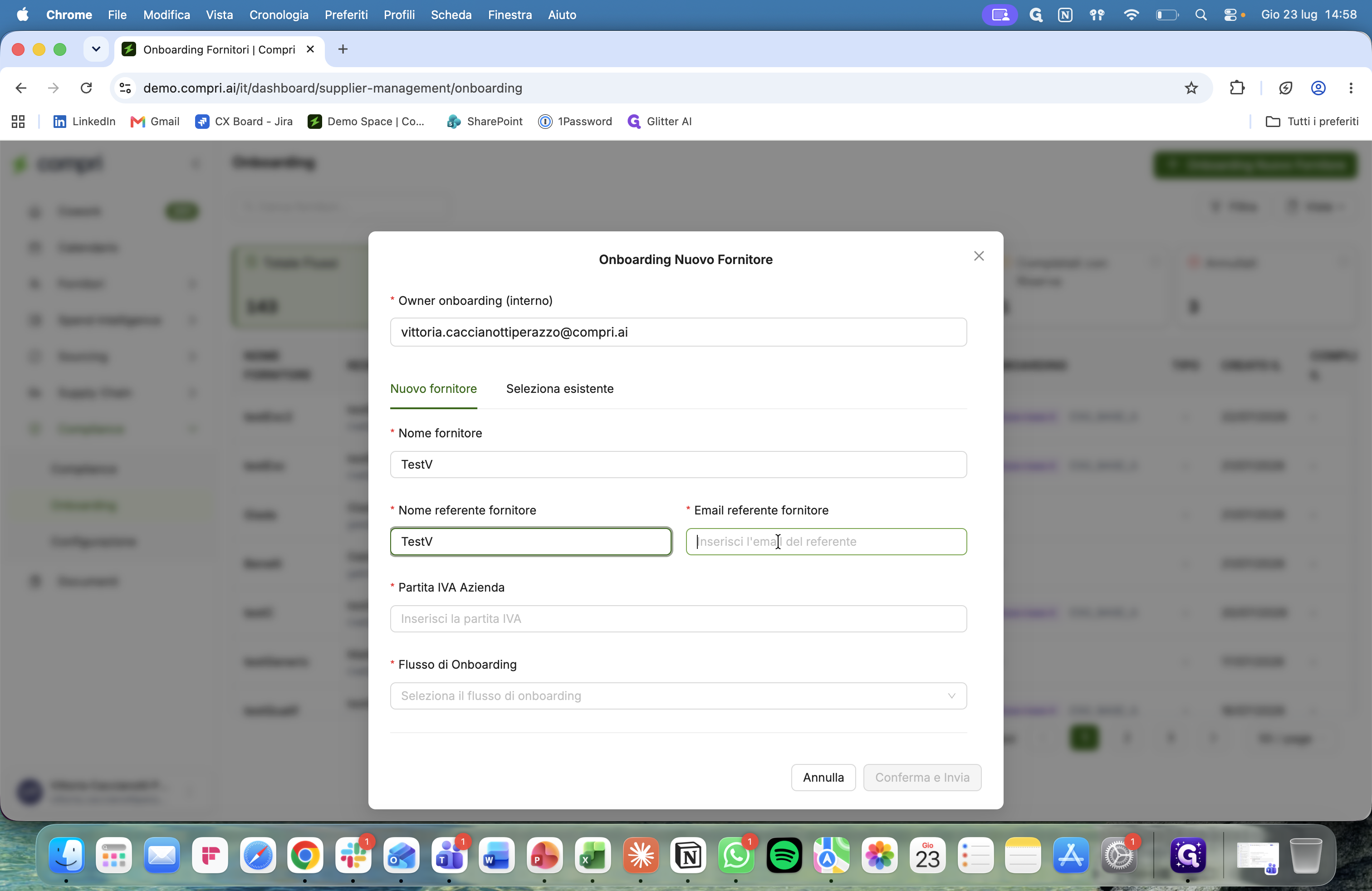This screenshot has height=891, width=1372.
Task: Click the Spotlight search icon in menu bar
Action: coord(1201,15)
